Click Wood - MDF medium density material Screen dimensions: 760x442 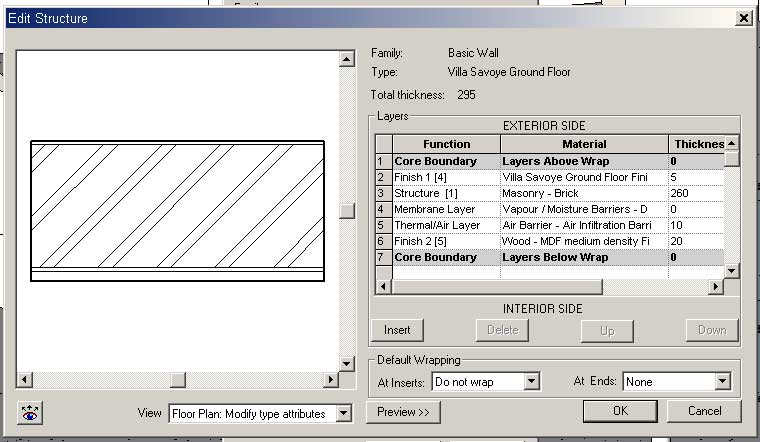(x=584, y=241)
